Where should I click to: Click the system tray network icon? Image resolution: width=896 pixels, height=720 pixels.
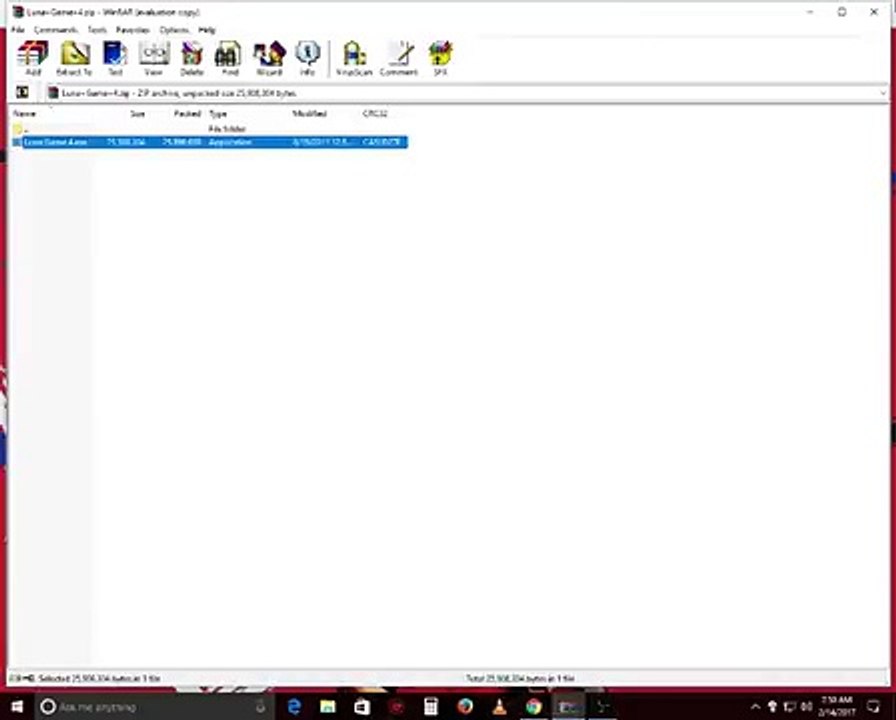(x=790, y=707)
